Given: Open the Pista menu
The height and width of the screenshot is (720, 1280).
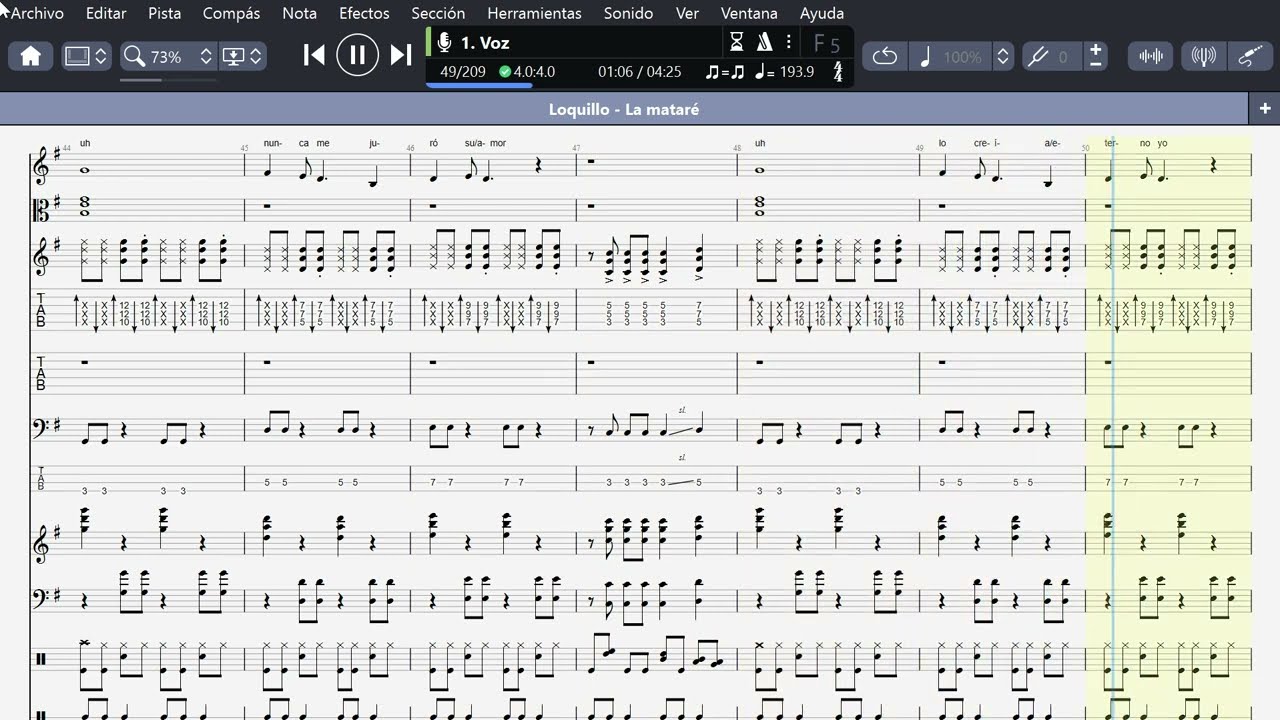Looking at the screenshot, I should point(165,13).
